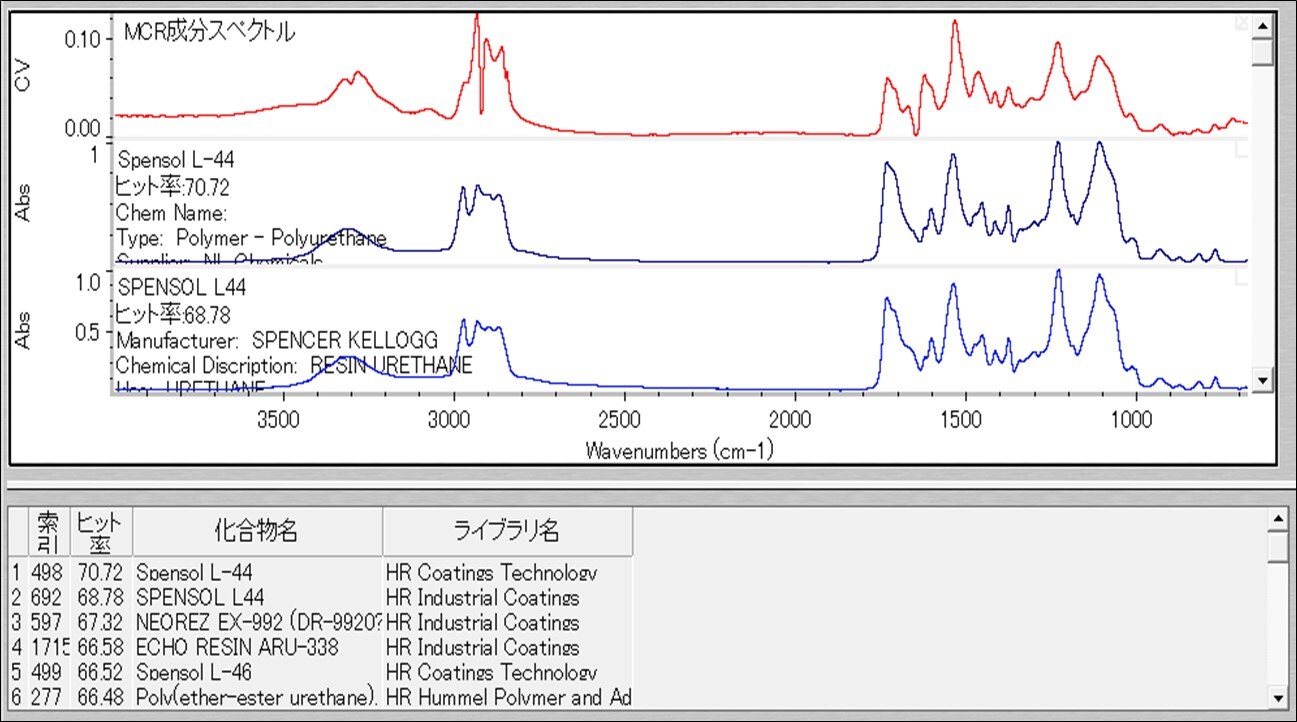
Task: Select table row 1 compound Spensol L-44
Action: (194, 573)
